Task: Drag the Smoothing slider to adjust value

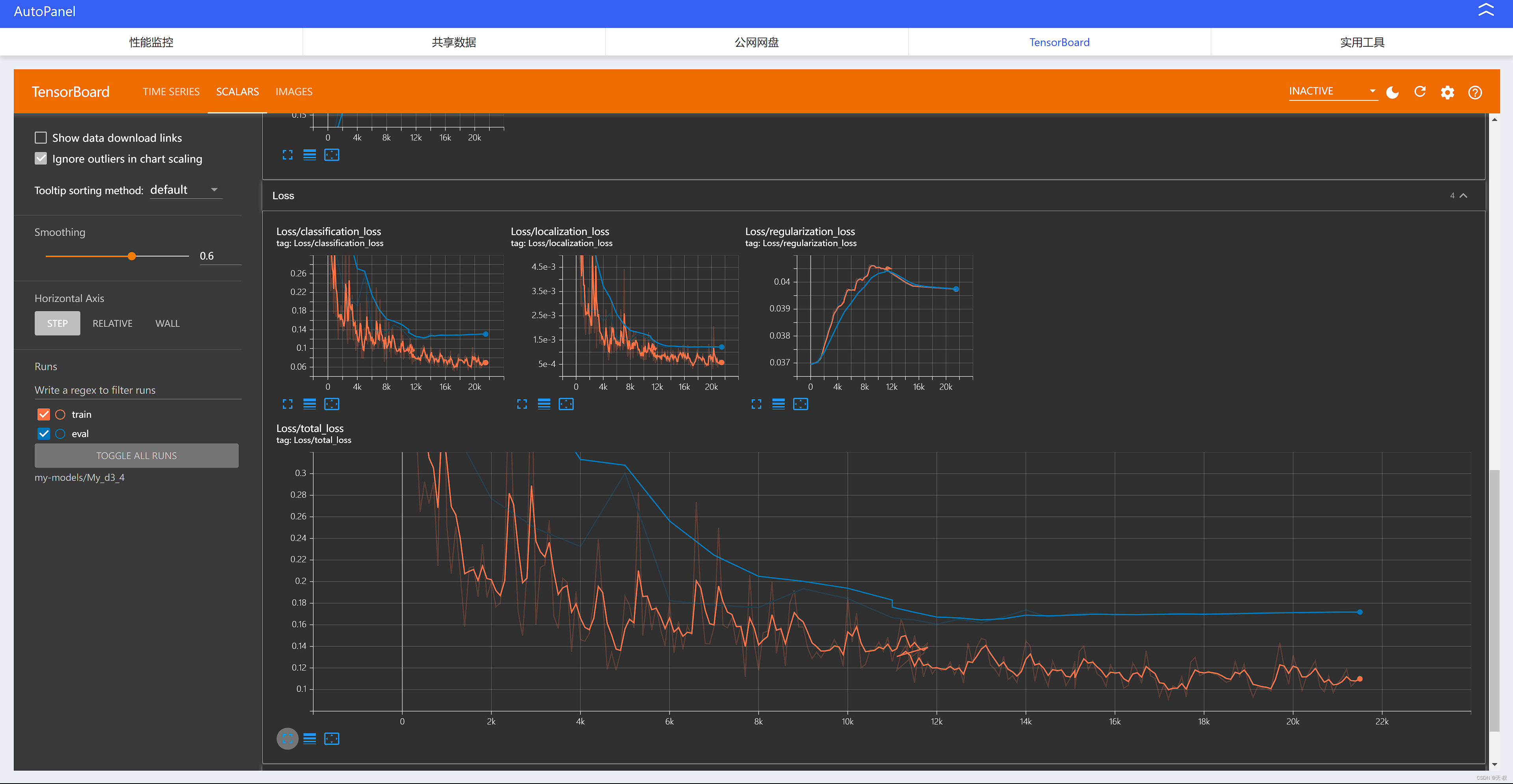Action: coord(131,257)
